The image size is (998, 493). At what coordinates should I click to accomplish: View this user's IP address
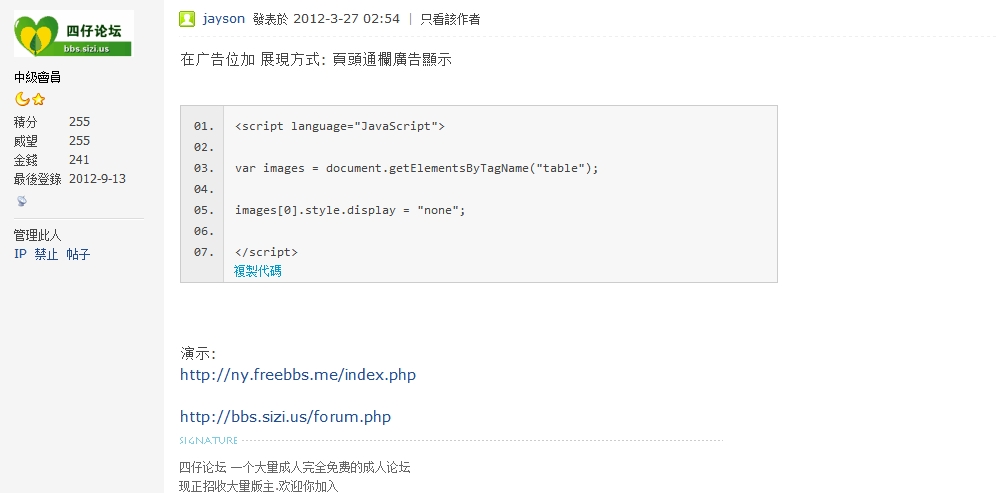point(20,254)
